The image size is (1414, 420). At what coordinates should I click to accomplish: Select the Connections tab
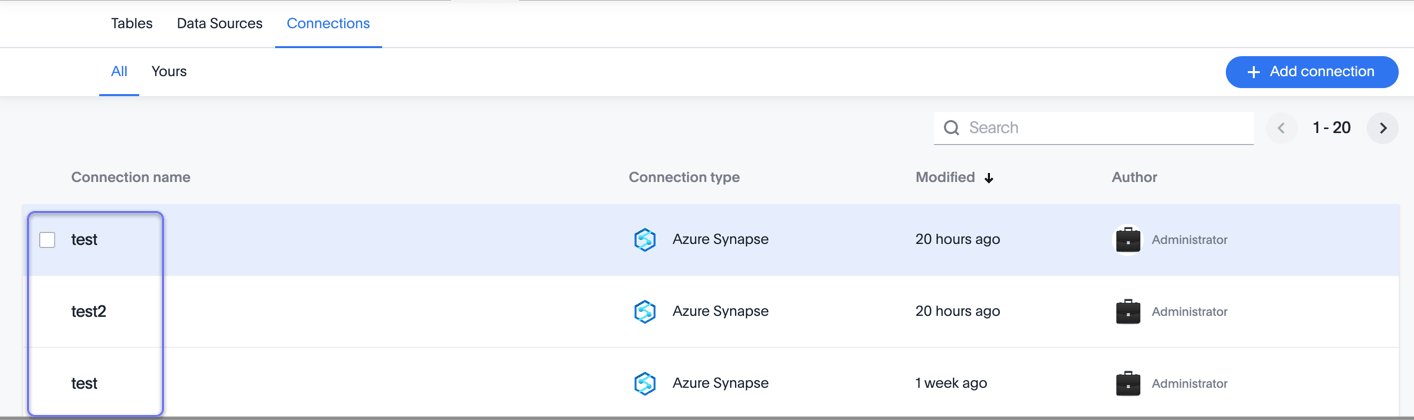[328, 23]
